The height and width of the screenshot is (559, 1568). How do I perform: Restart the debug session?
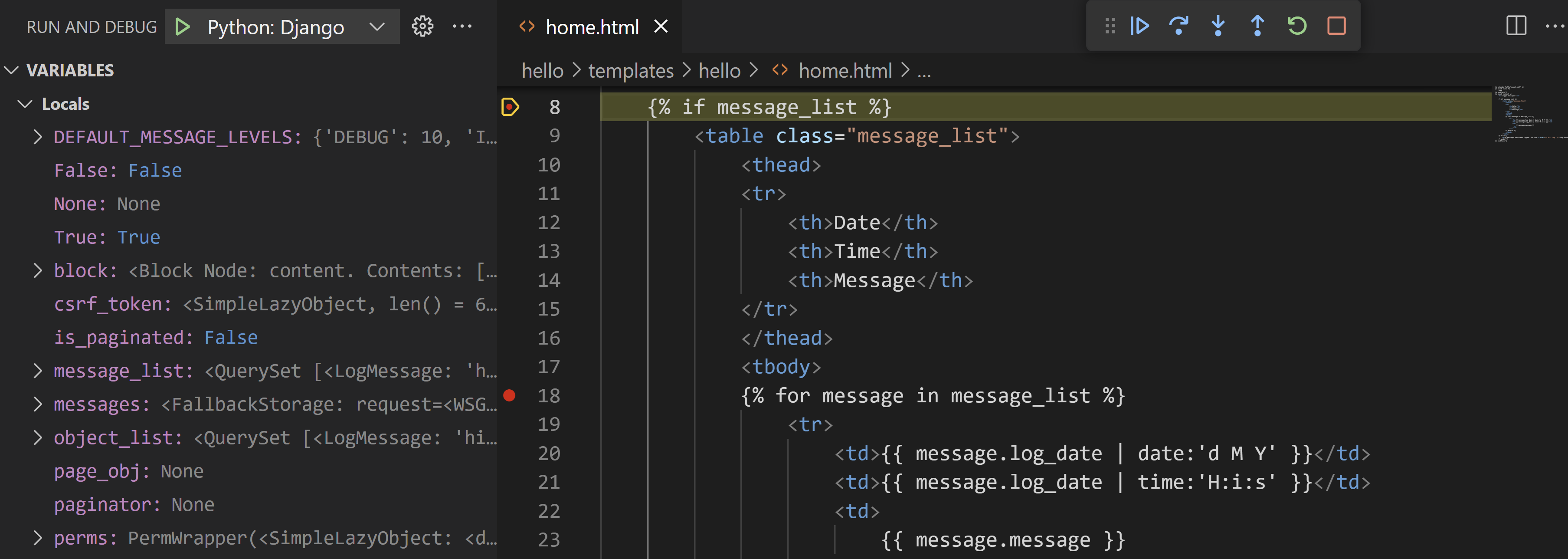[1296, 26]
